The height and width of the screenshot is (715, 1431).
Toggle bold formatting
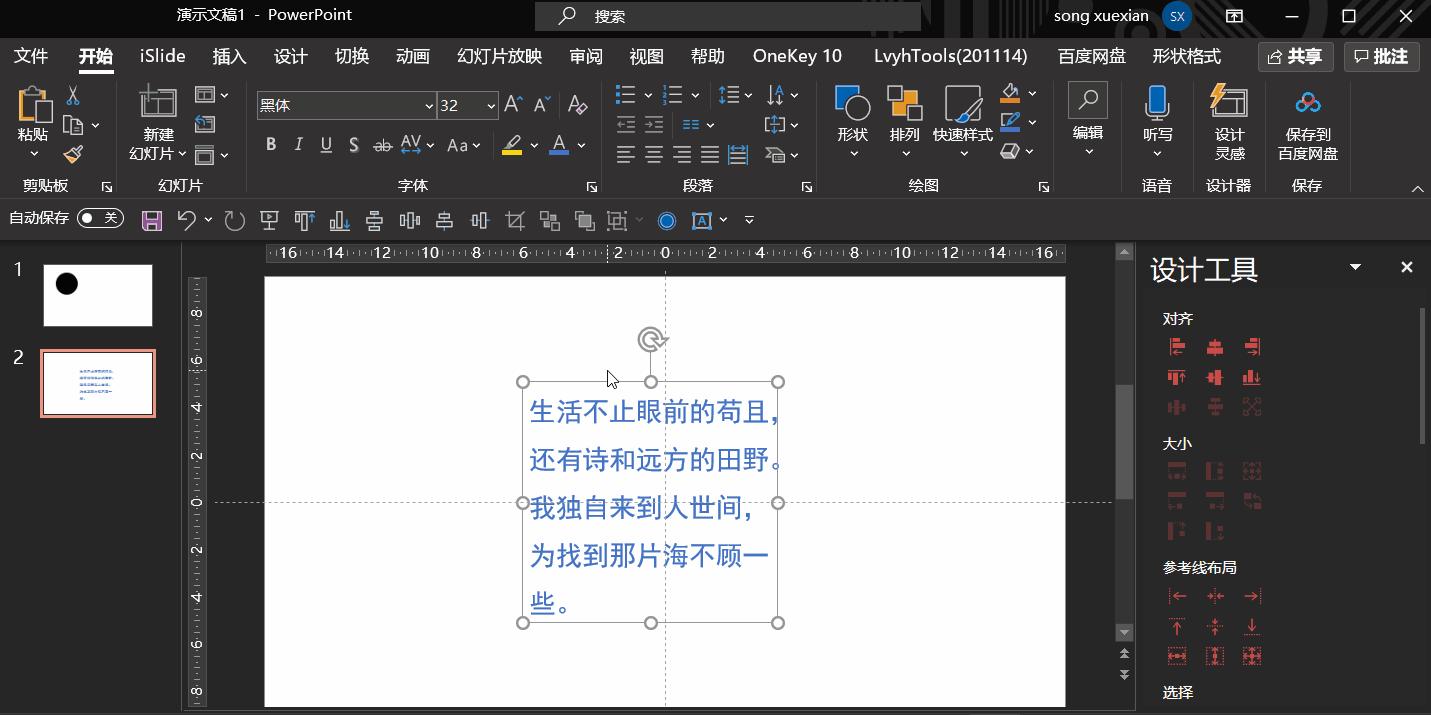coord(270,144)
